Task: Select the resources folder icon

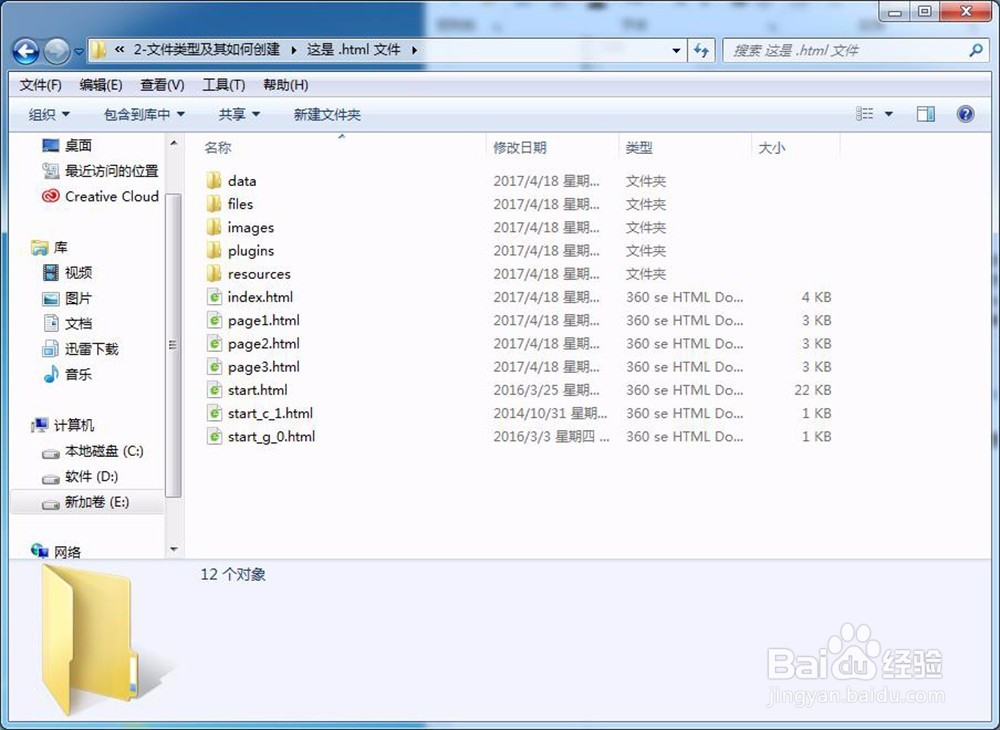Action: [x=214, y=274]
